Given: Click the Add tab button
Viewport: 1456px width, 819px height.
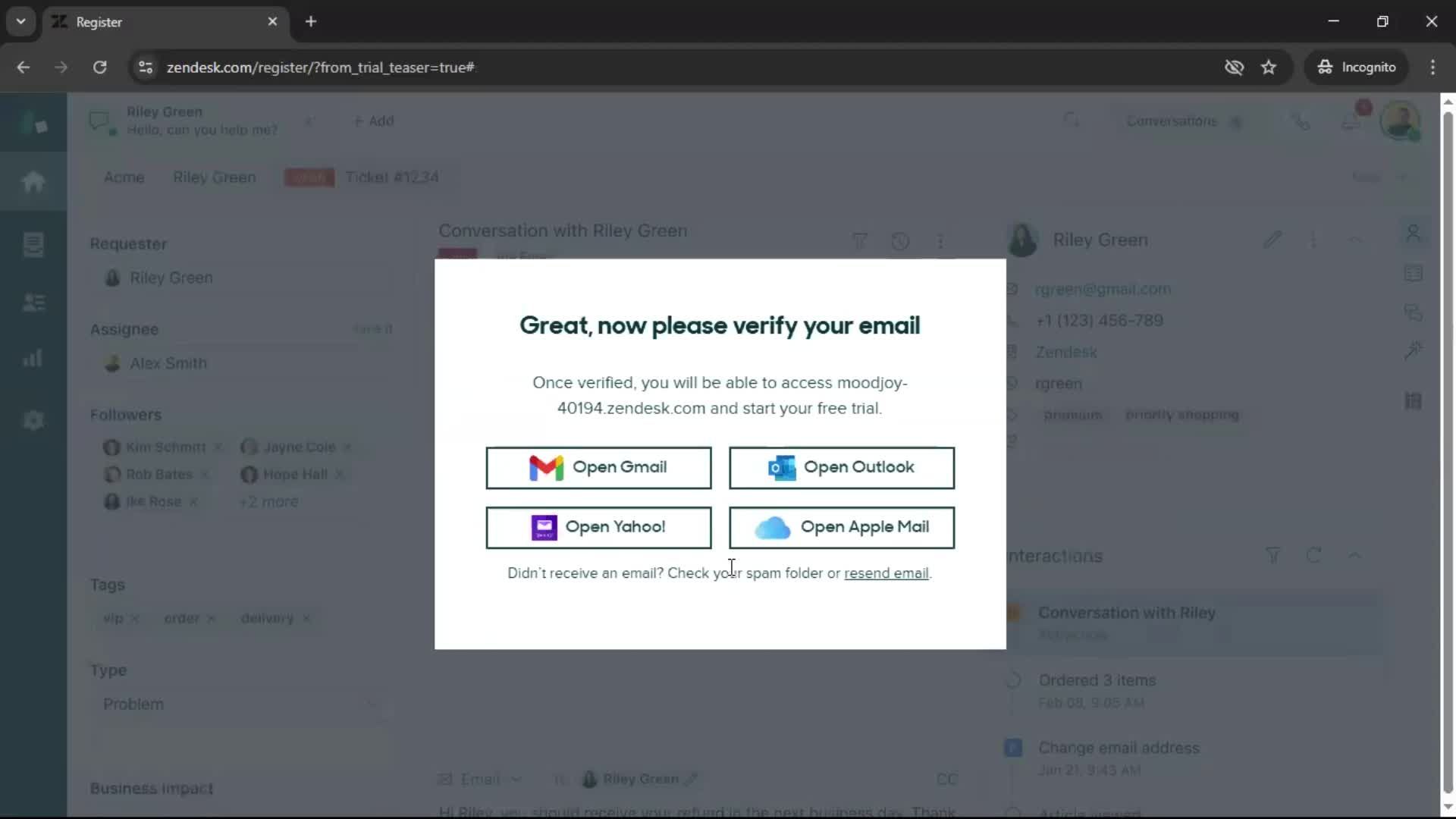Looking at the screenshot, I should 373,121.
